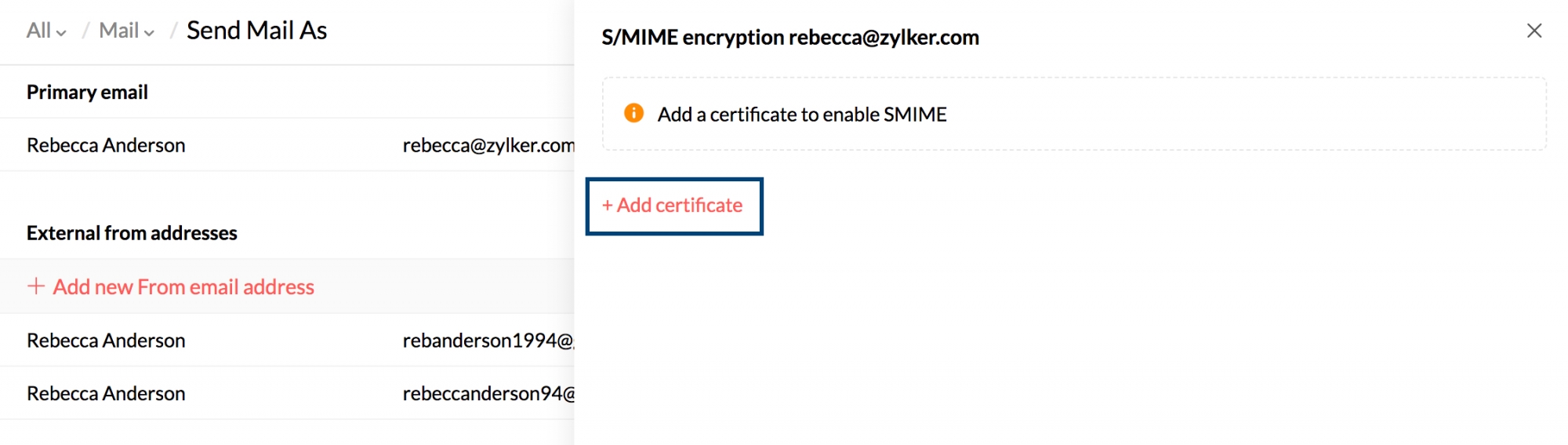Expand the Mail breadcrumb dropdown
The width and height of the screenshot is (1568, 445).
119,31
